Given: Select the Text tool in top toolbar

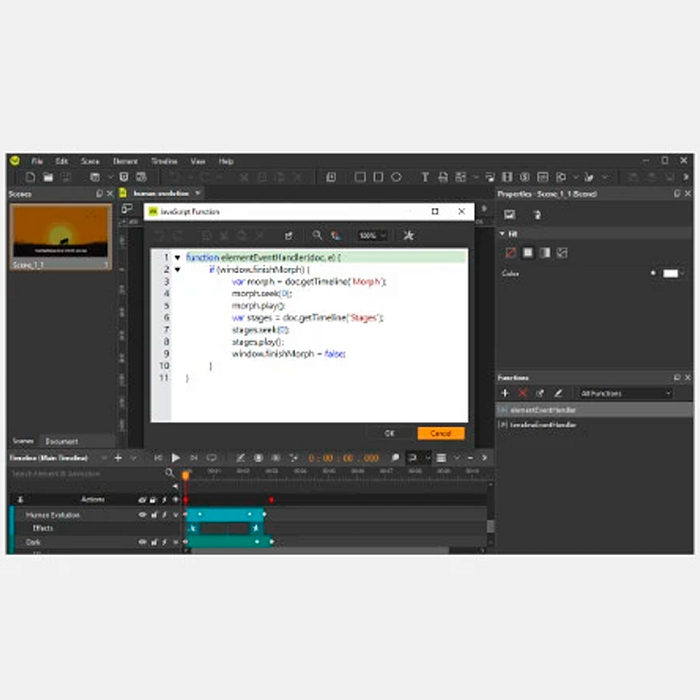Looking at the screenshot, I should click(424, 177).
